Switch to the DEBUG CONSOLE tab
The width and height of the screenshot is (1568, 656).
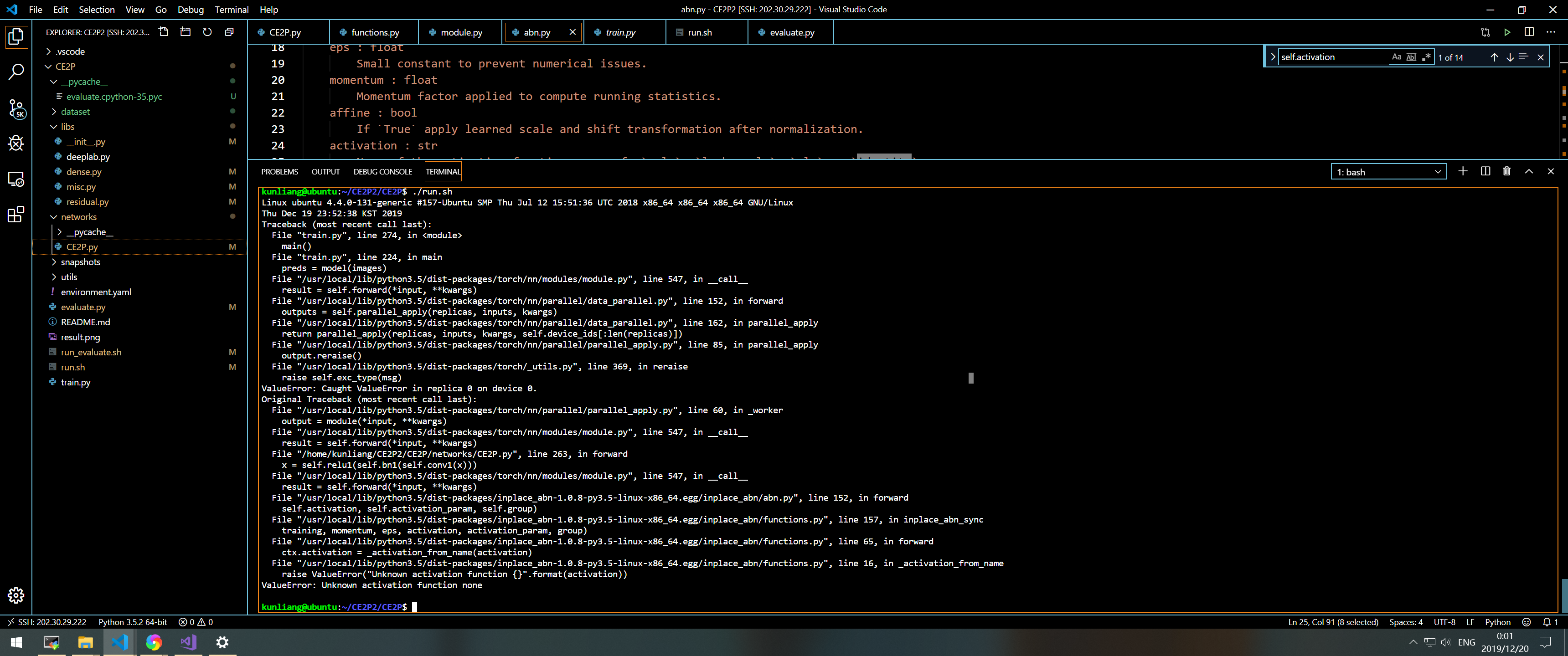383,171
